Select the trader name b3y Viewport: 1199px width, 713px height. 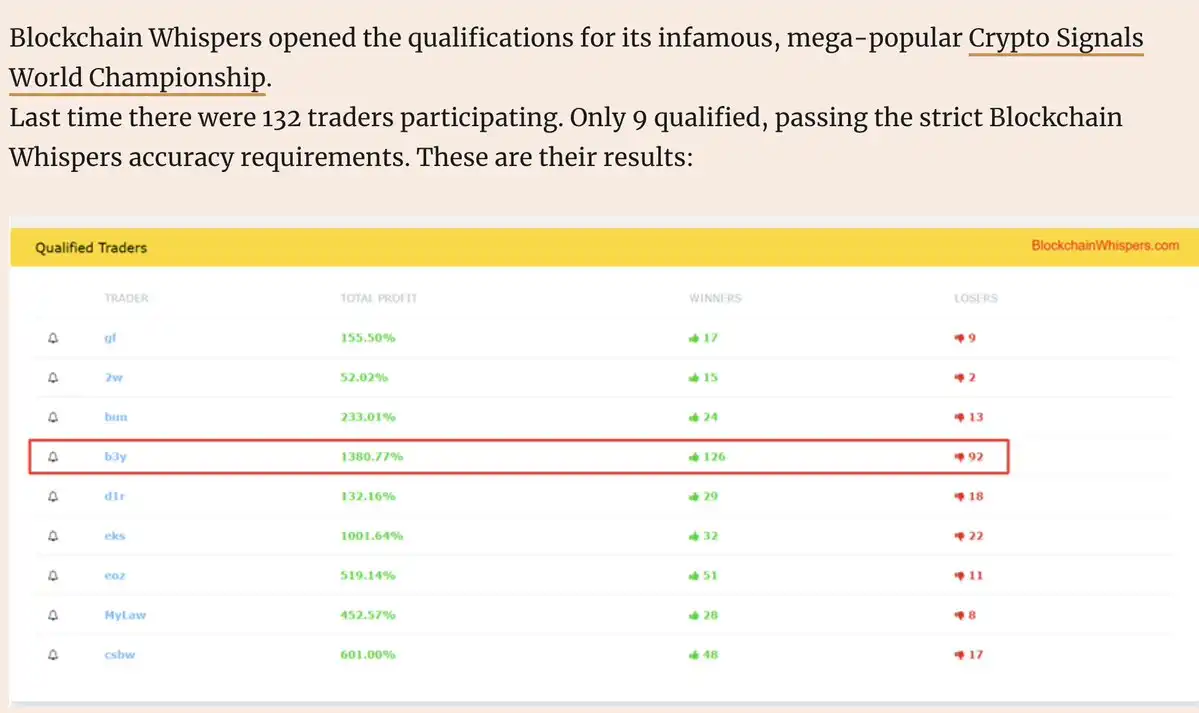click(x=115, y=457)
